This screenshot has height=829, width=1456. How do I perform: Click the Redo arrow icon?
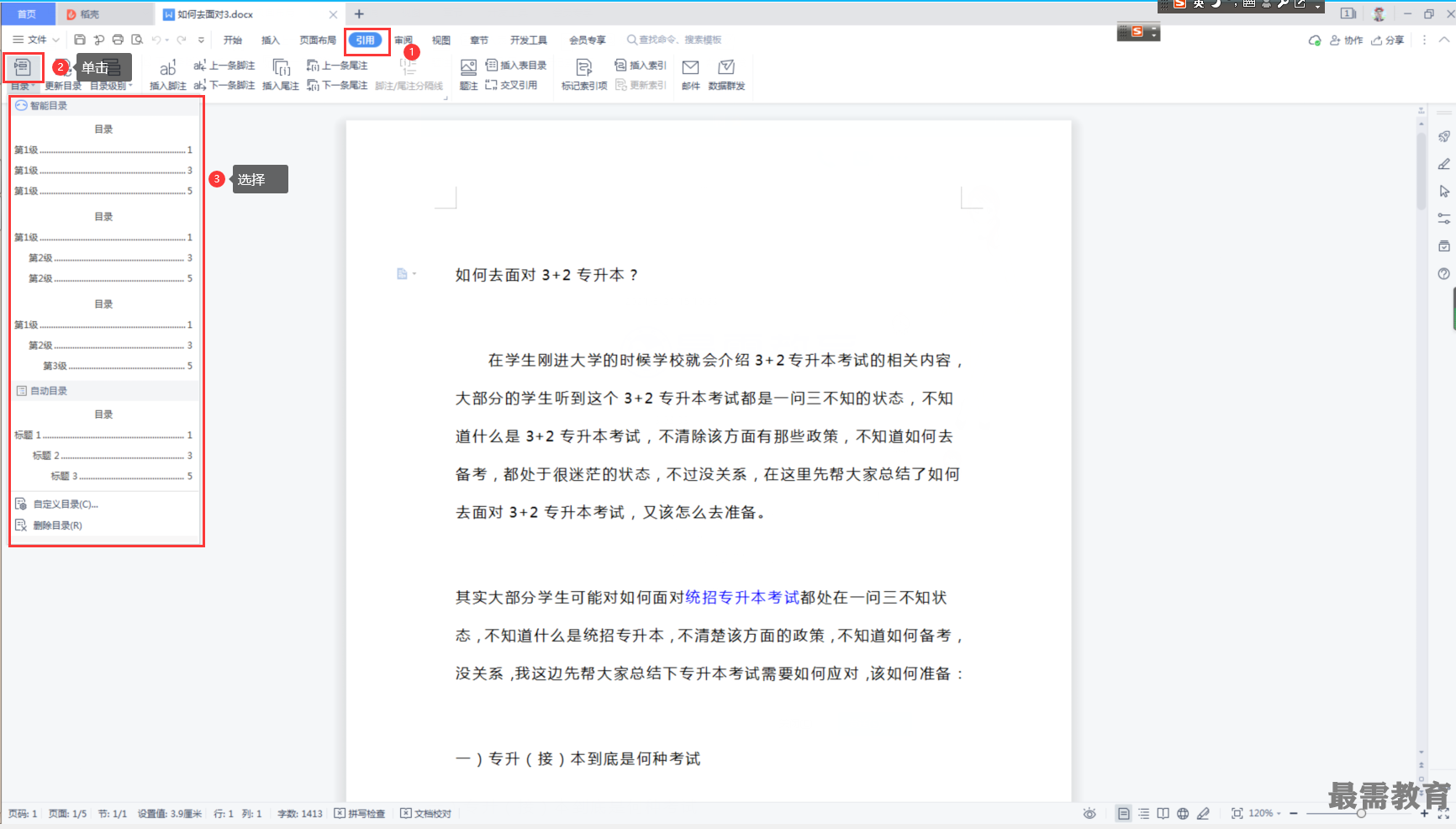[x=182, y=40]
